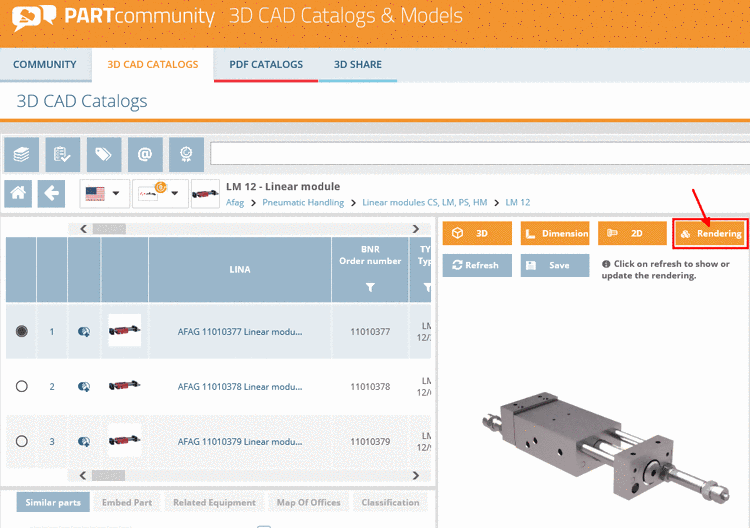Click the LINA column header

tap(240, 270)
